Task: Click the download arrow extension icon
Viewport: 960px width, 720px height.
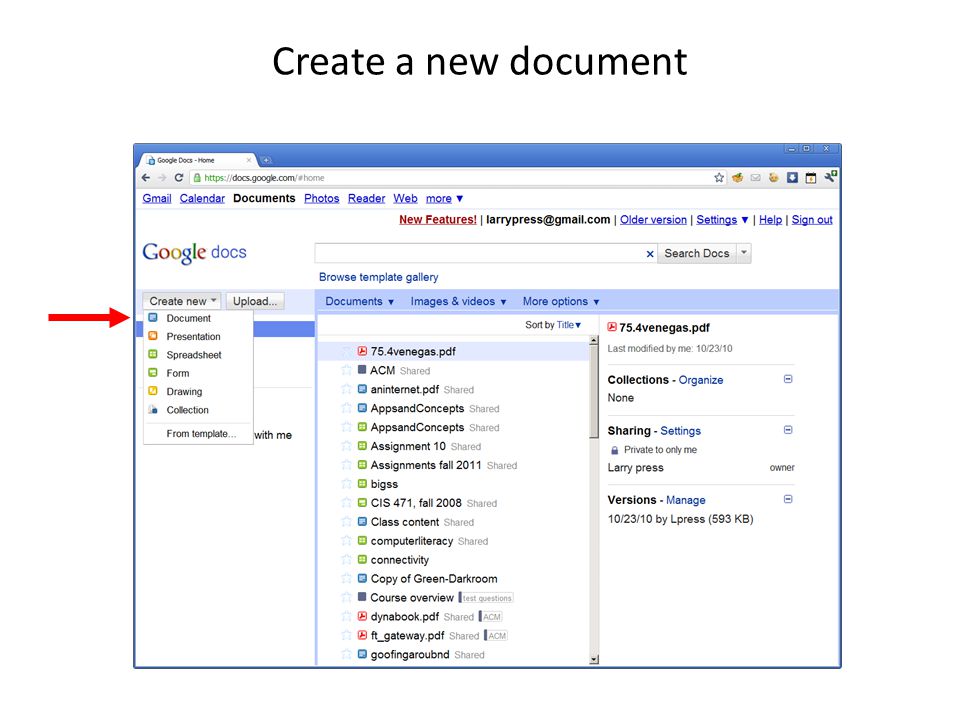Action: [792, 178]
